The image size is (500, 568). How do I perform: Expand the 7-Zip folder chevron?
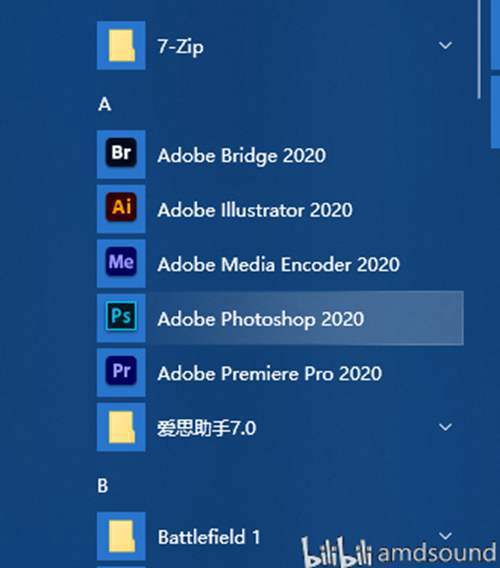(445, 45)
